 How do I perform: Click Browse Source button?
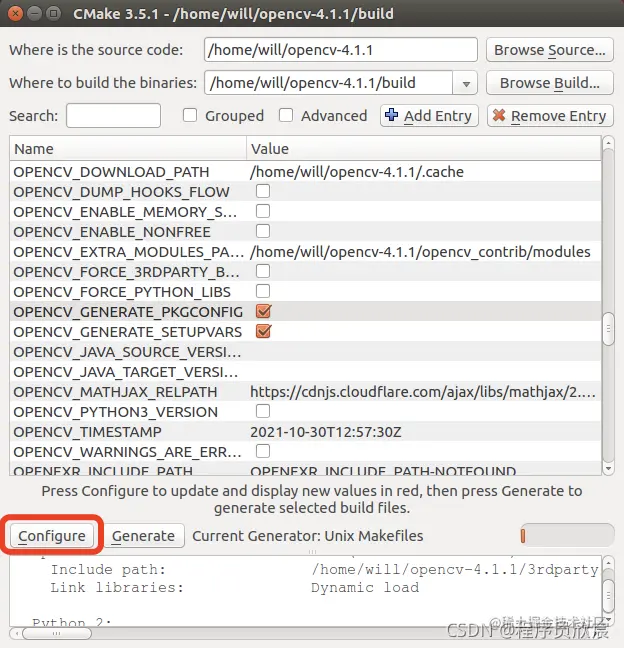(550, 50)
